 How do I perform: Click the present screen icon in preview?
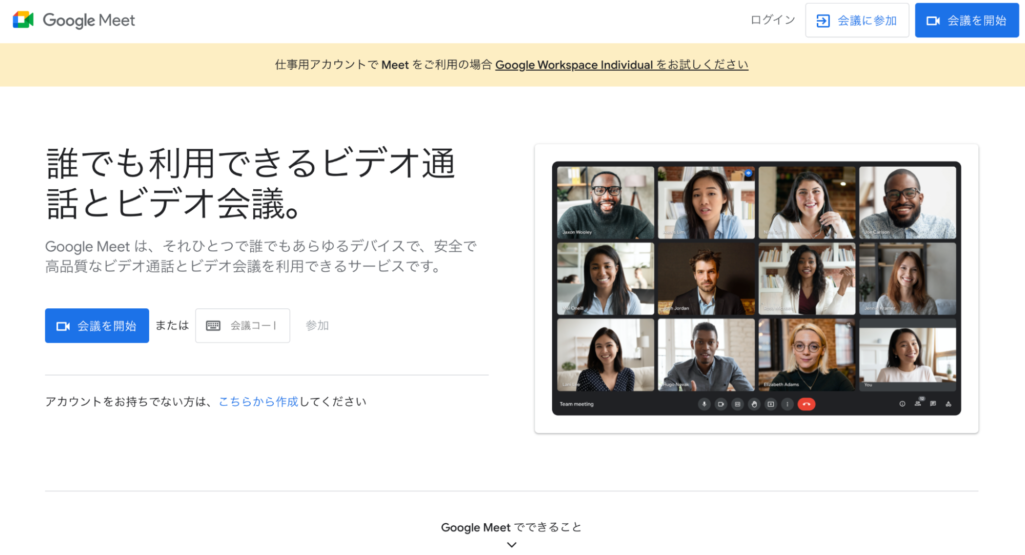(771, 404)
